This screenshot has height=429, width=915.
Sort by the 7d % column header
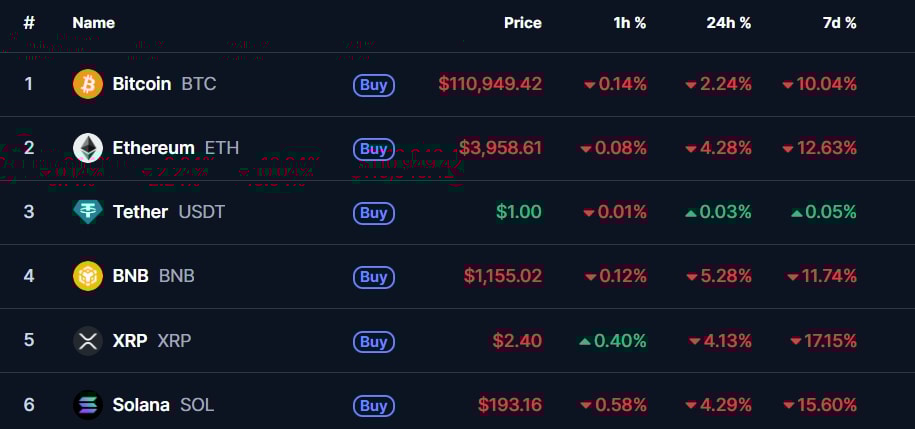tap(837, 23)
